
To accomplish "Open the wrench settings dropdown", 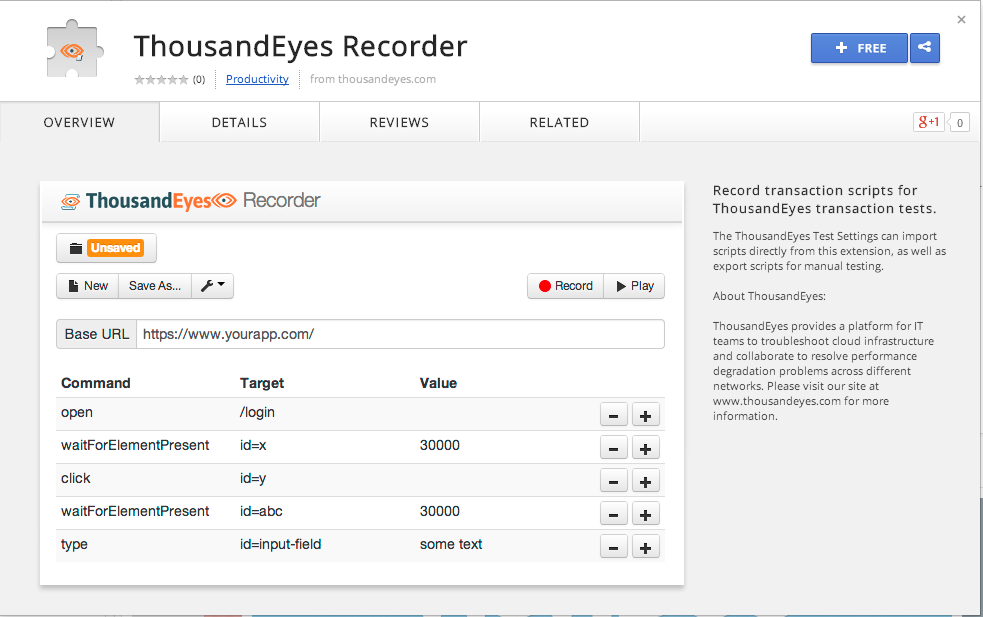I will 213,286.
